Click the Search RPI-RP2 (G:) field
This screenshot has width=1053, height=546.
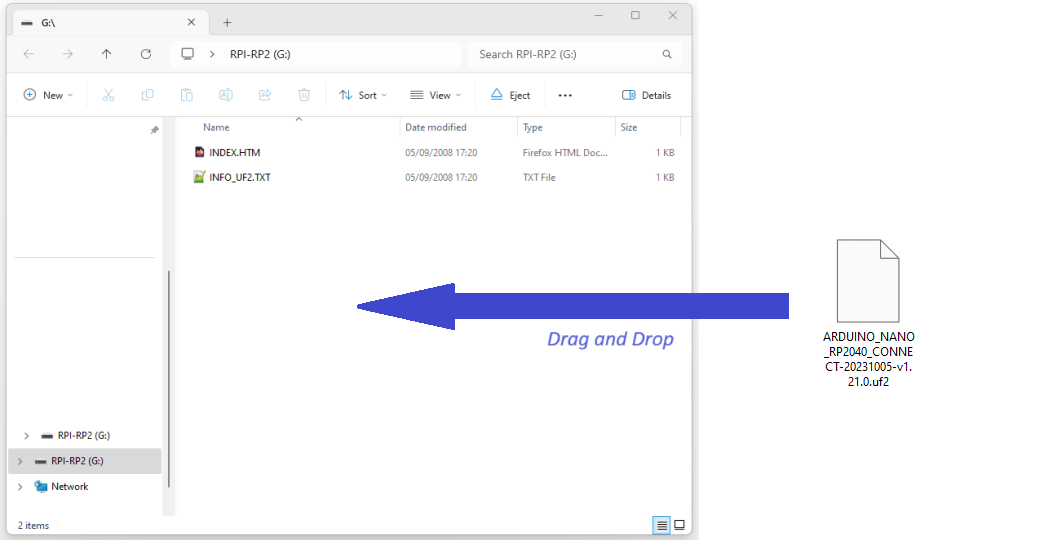(565, 54)
